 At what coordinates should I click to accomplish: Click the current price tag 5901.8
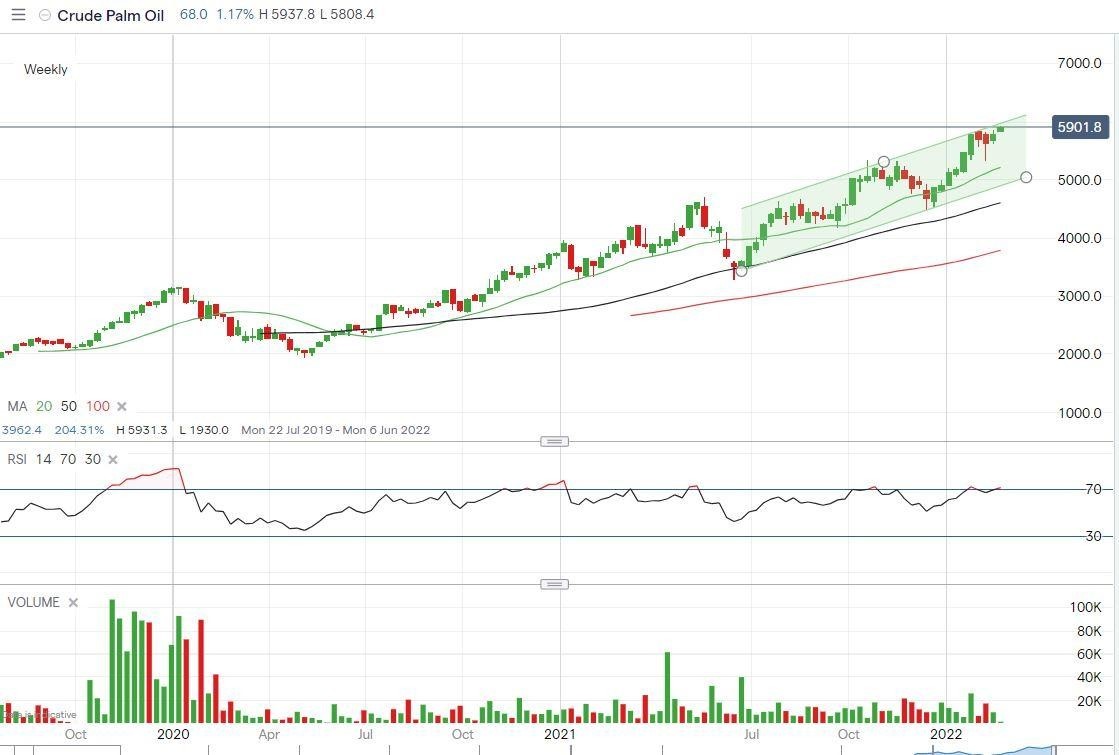click(x=1080, y=127)
